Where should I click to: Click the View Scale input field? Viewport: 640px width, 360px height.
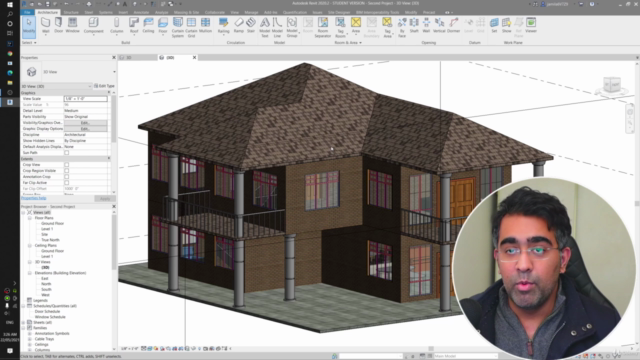pos(85,99)
